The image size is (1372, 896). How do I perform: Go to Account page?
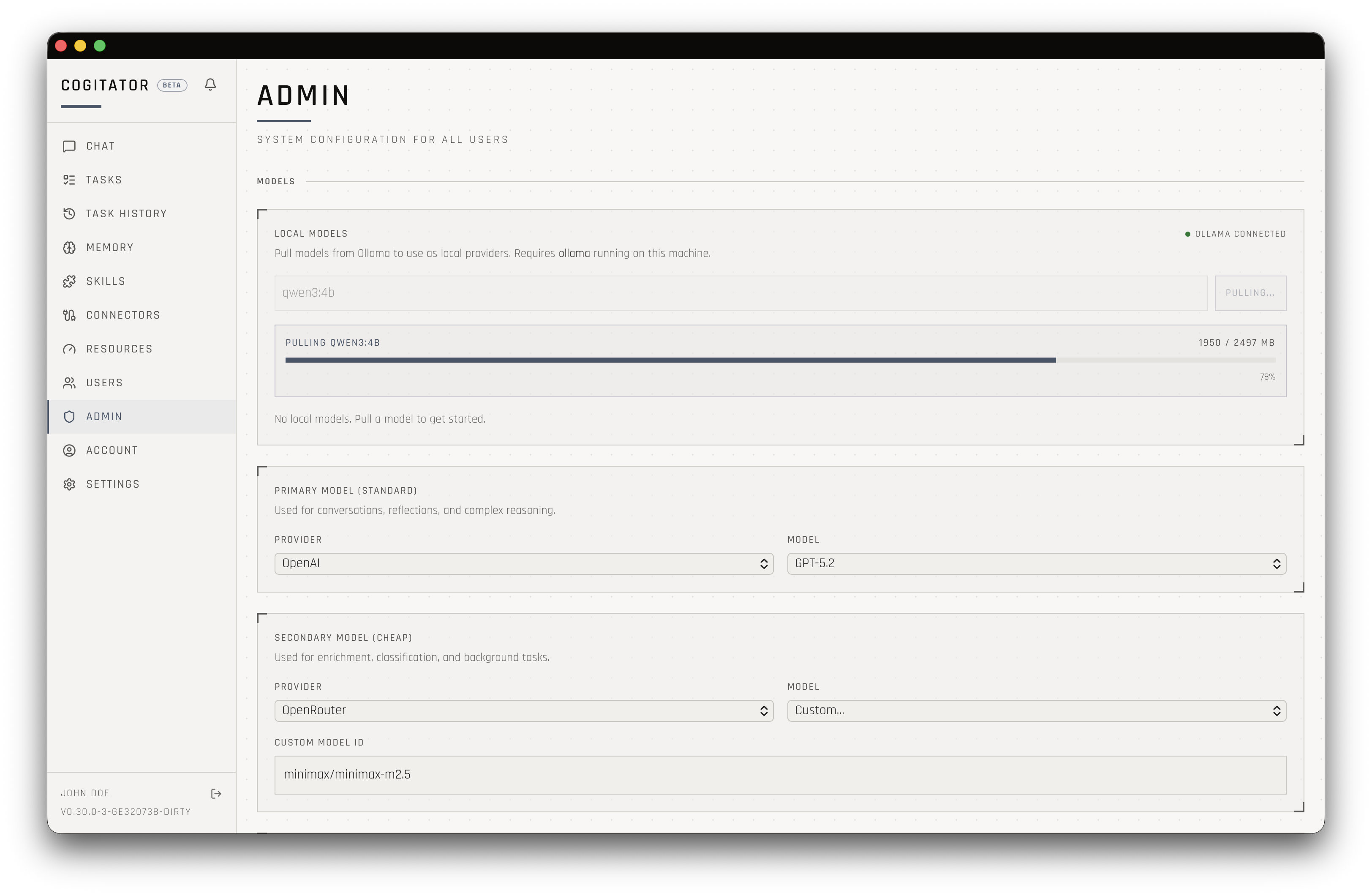(x=142, y=451)
